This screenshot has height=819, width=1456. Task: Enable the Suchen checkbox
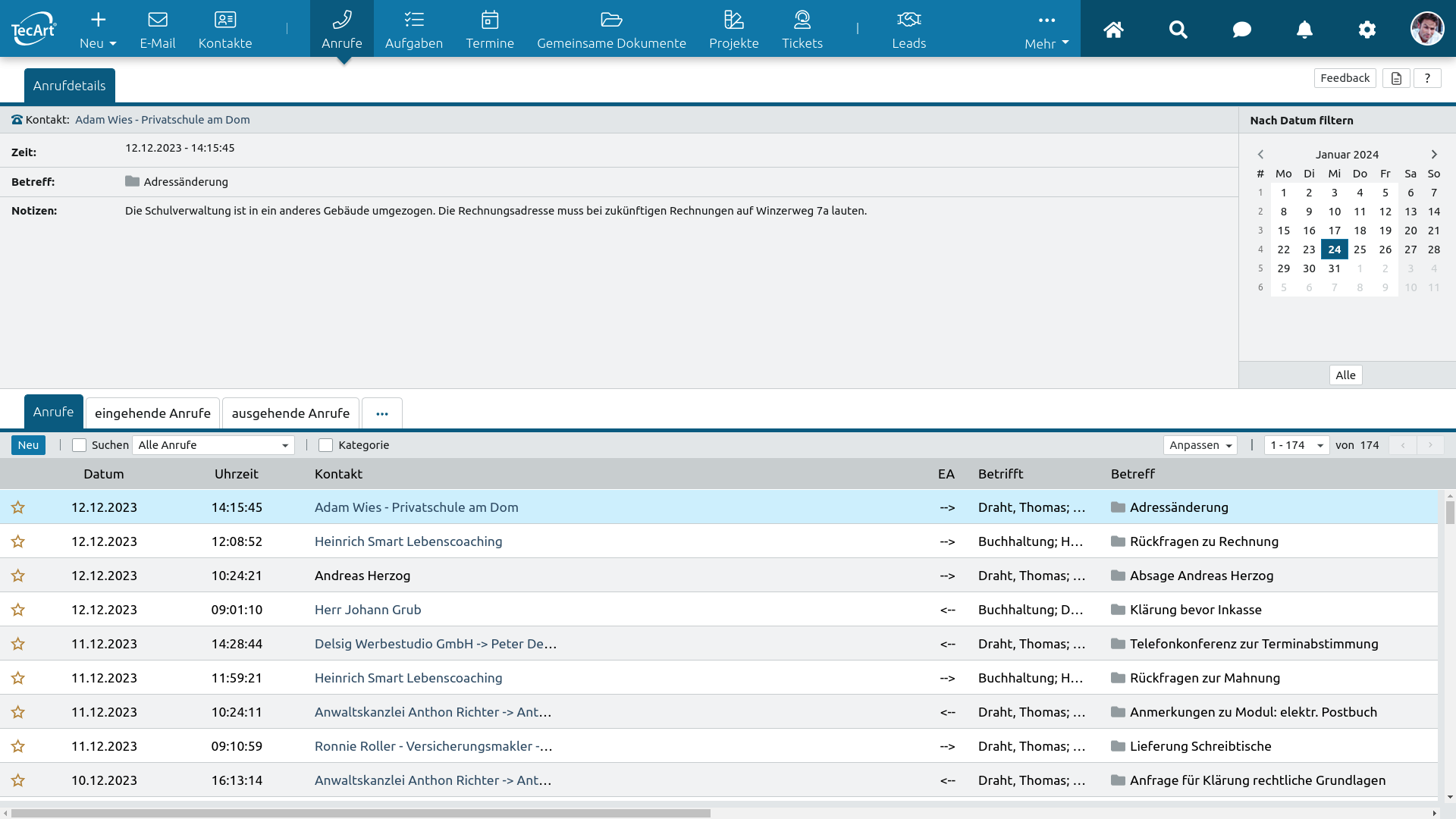coord(79,445)
